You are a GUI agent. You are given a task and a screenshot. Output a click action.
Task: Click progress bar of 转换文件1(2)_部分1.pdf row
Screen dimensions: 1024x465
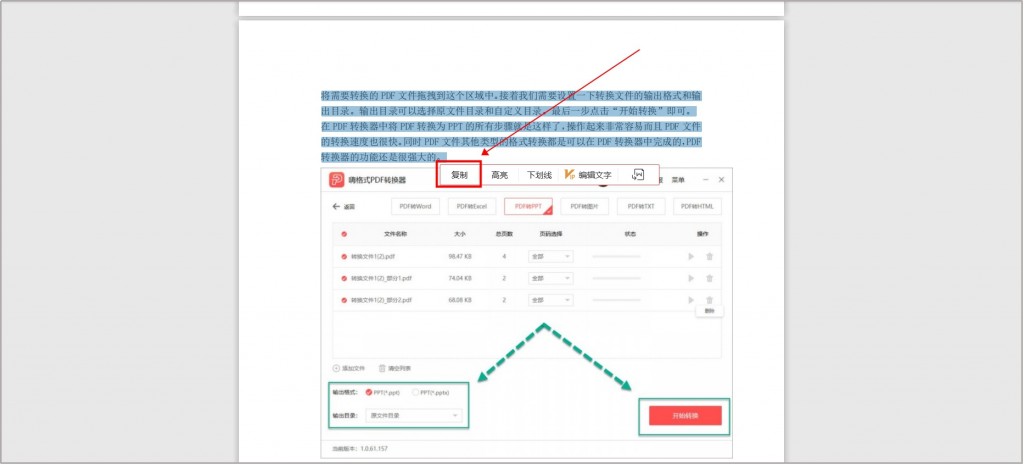pyautogui.click(x=616, y=278)
